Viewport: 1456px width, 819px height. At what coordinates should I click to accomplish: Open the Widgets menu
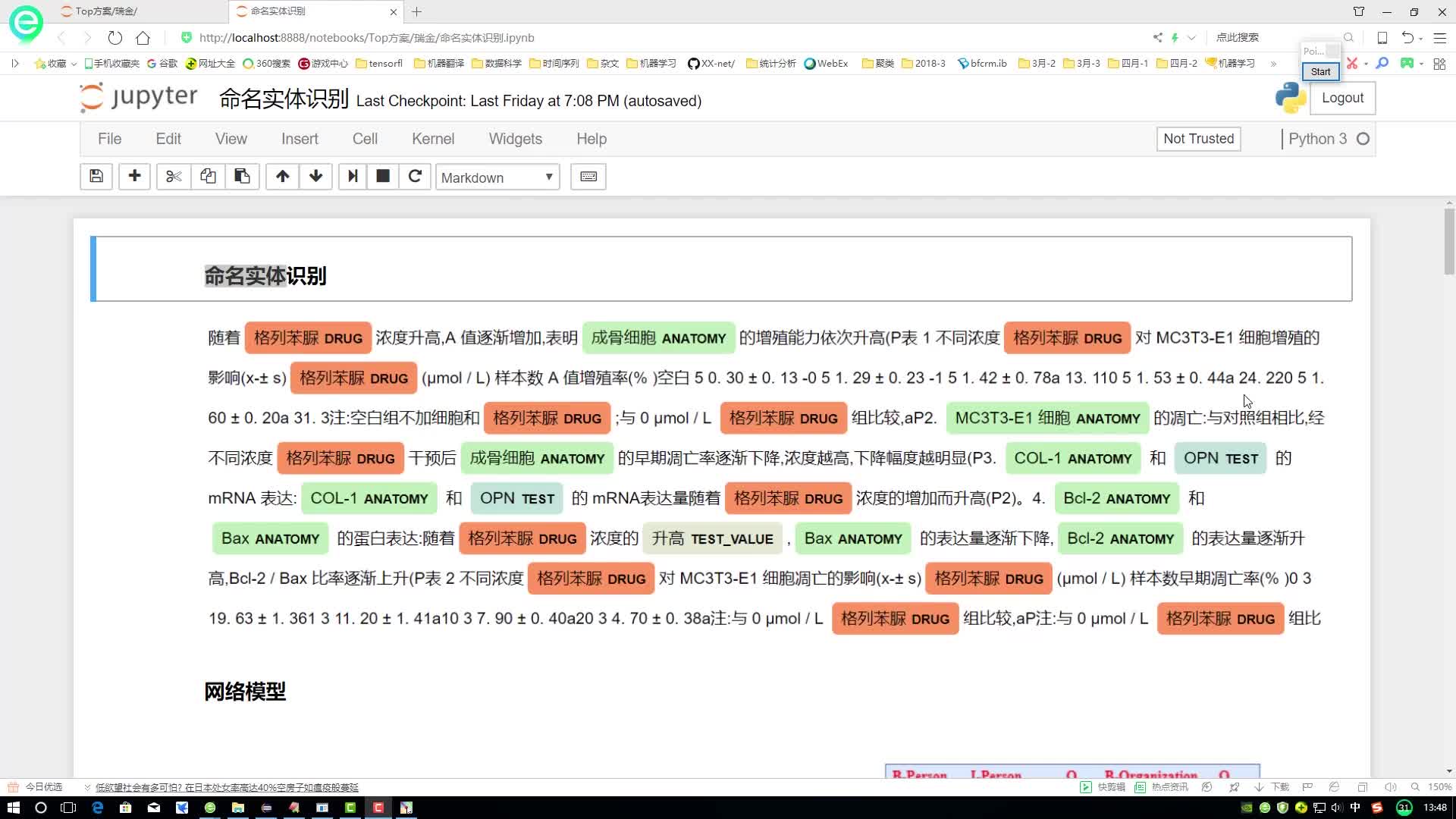coord(516,139)
